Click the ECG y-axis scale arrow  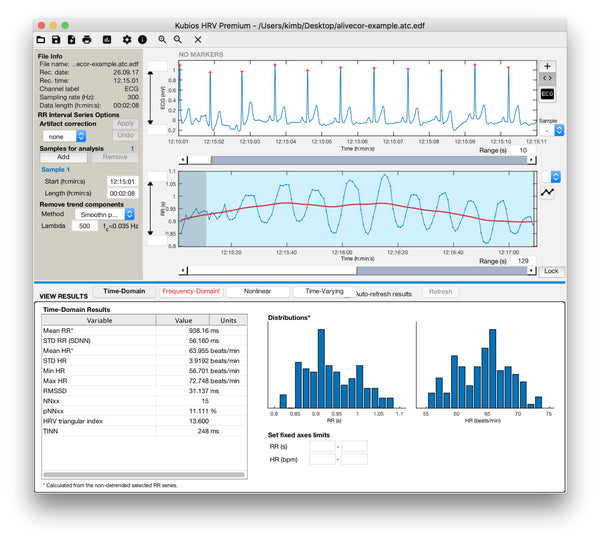pos(150,98)
